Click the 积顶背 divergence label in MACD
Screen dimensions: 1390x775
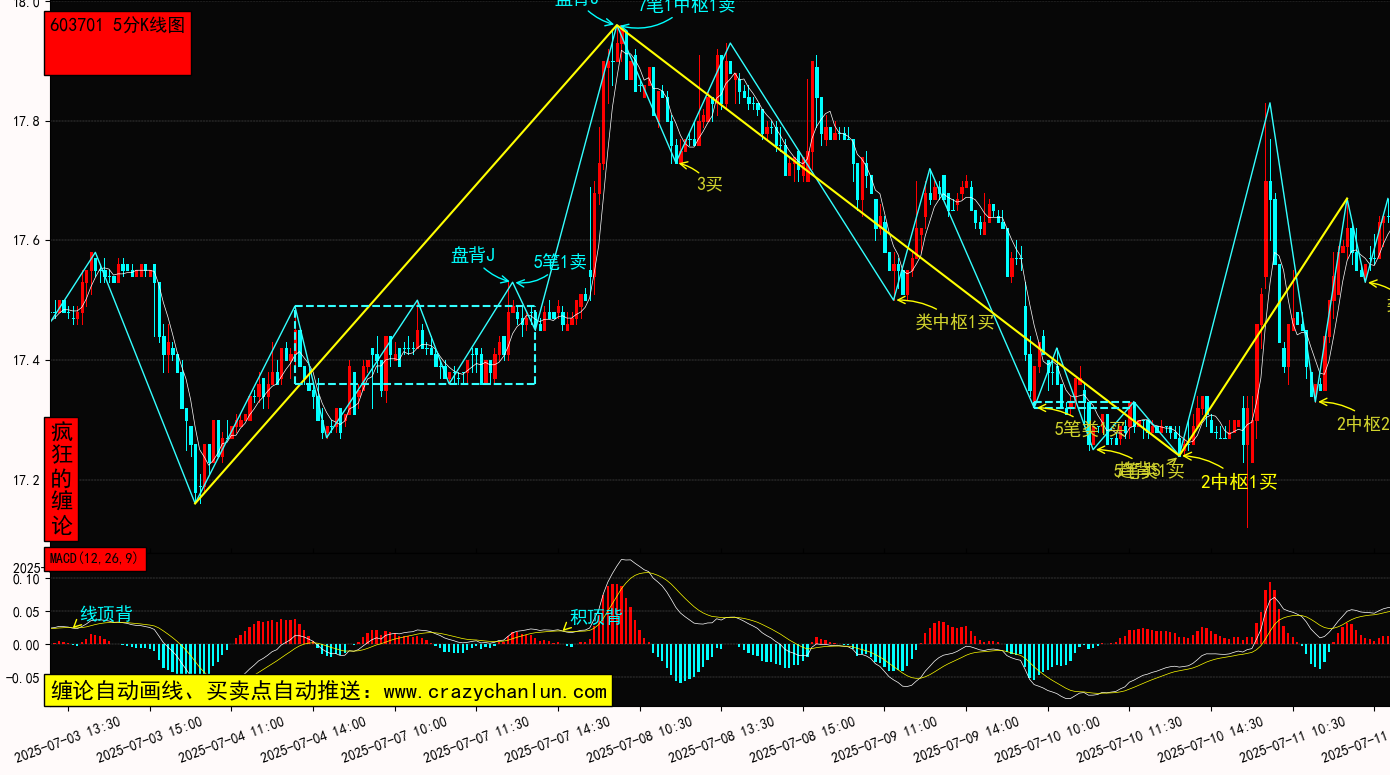pos(596,617)
